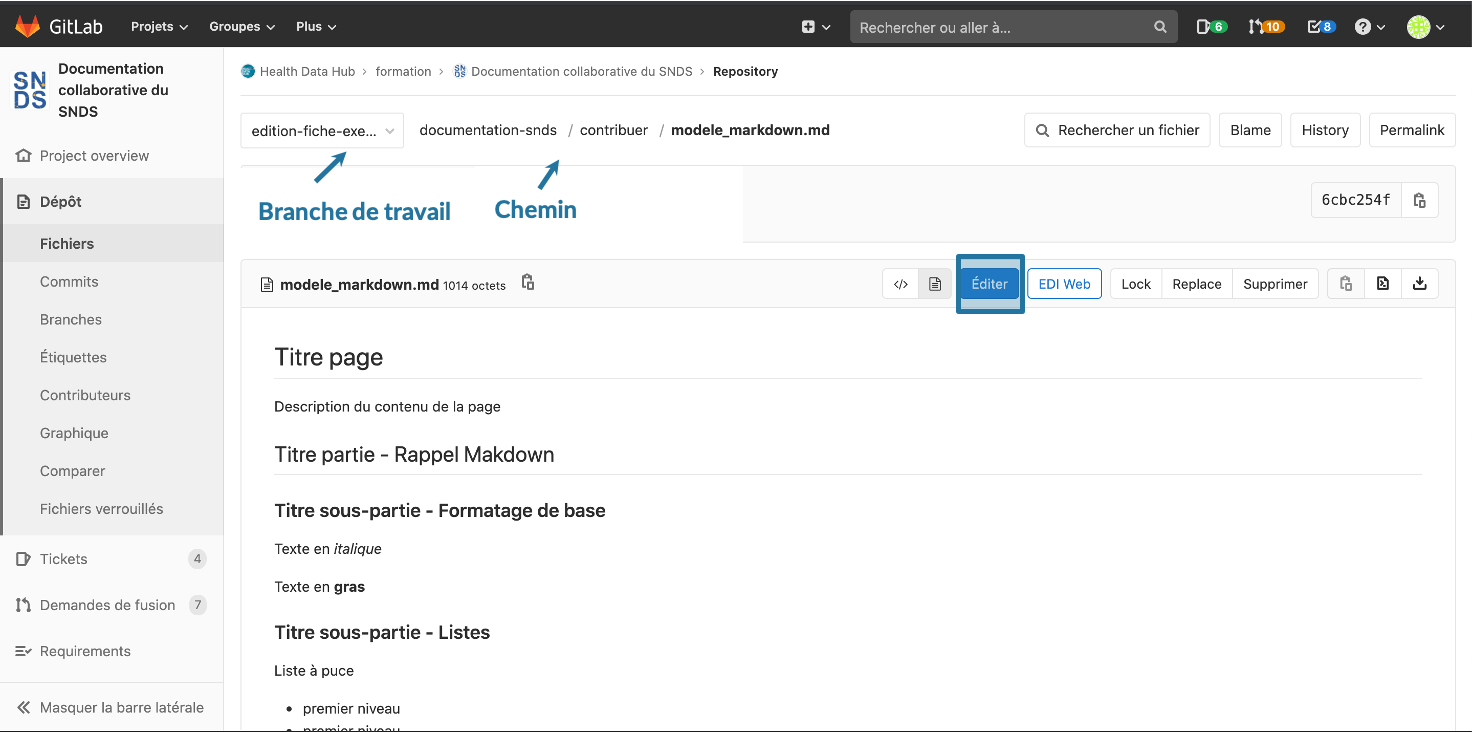1472x732 pixels.
Task: Open merge requests icon in top bar
Action: tap(1265, 27)
